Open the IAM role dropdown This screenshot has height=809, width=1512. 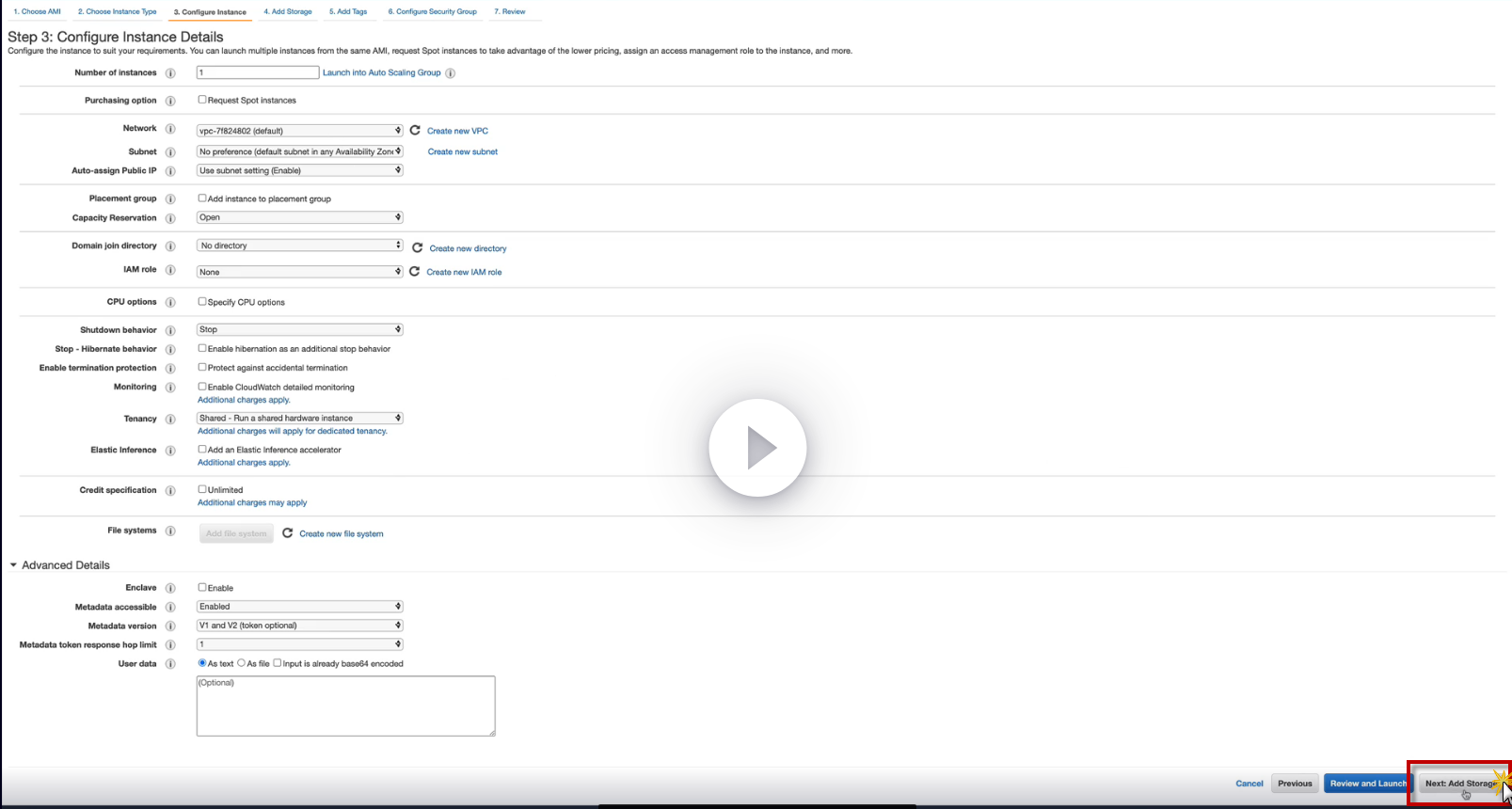(300, 272)
